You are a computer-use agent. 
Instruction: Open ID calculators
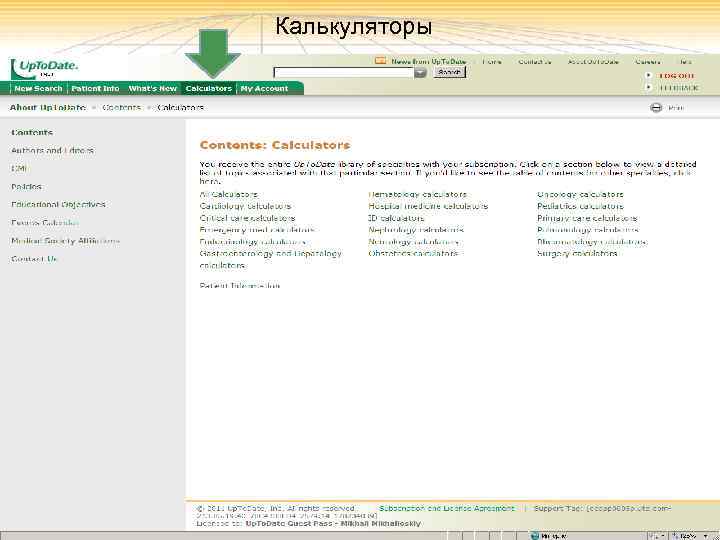tap(396, 218)
